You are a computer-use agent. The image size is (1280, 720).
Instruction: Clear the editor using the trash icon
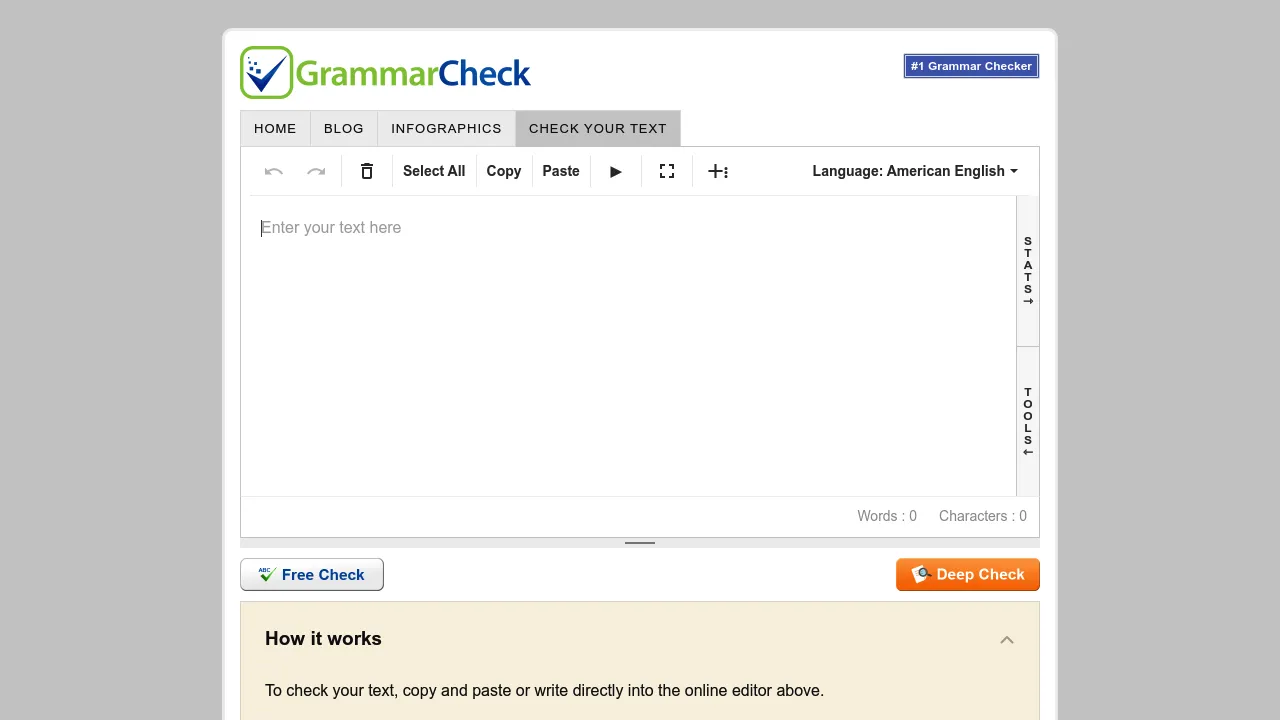click(x=366, y=171)
